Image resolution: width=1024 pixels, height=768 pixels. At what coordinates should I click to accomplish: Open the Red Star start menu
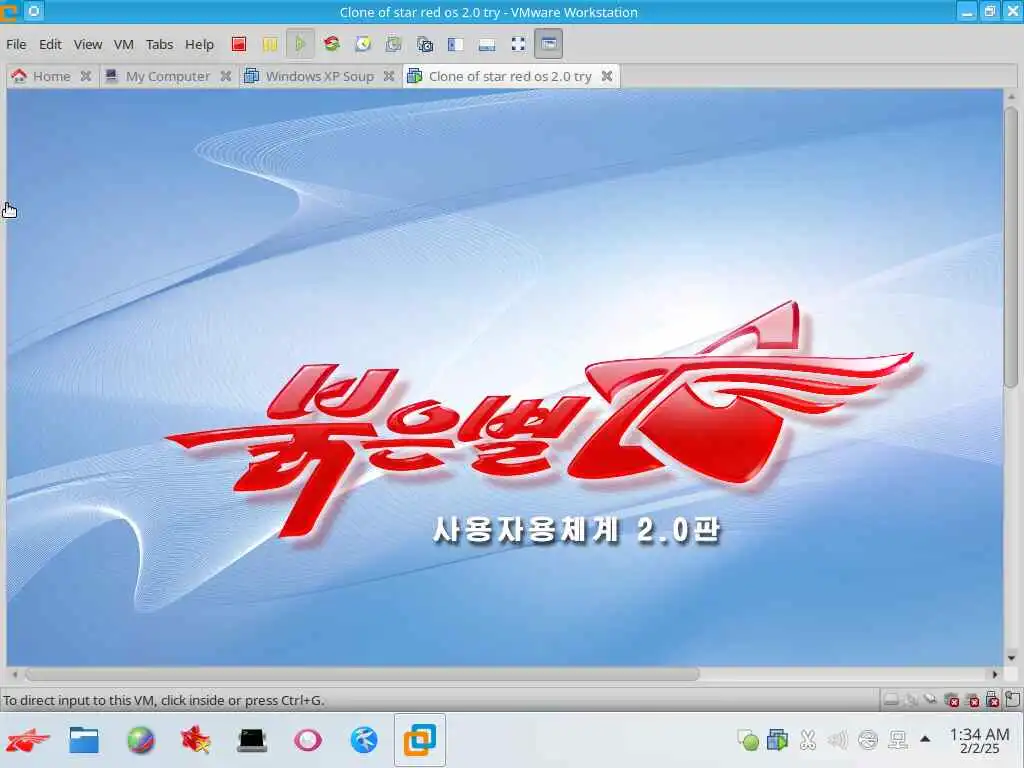click(x=27, y=740)
